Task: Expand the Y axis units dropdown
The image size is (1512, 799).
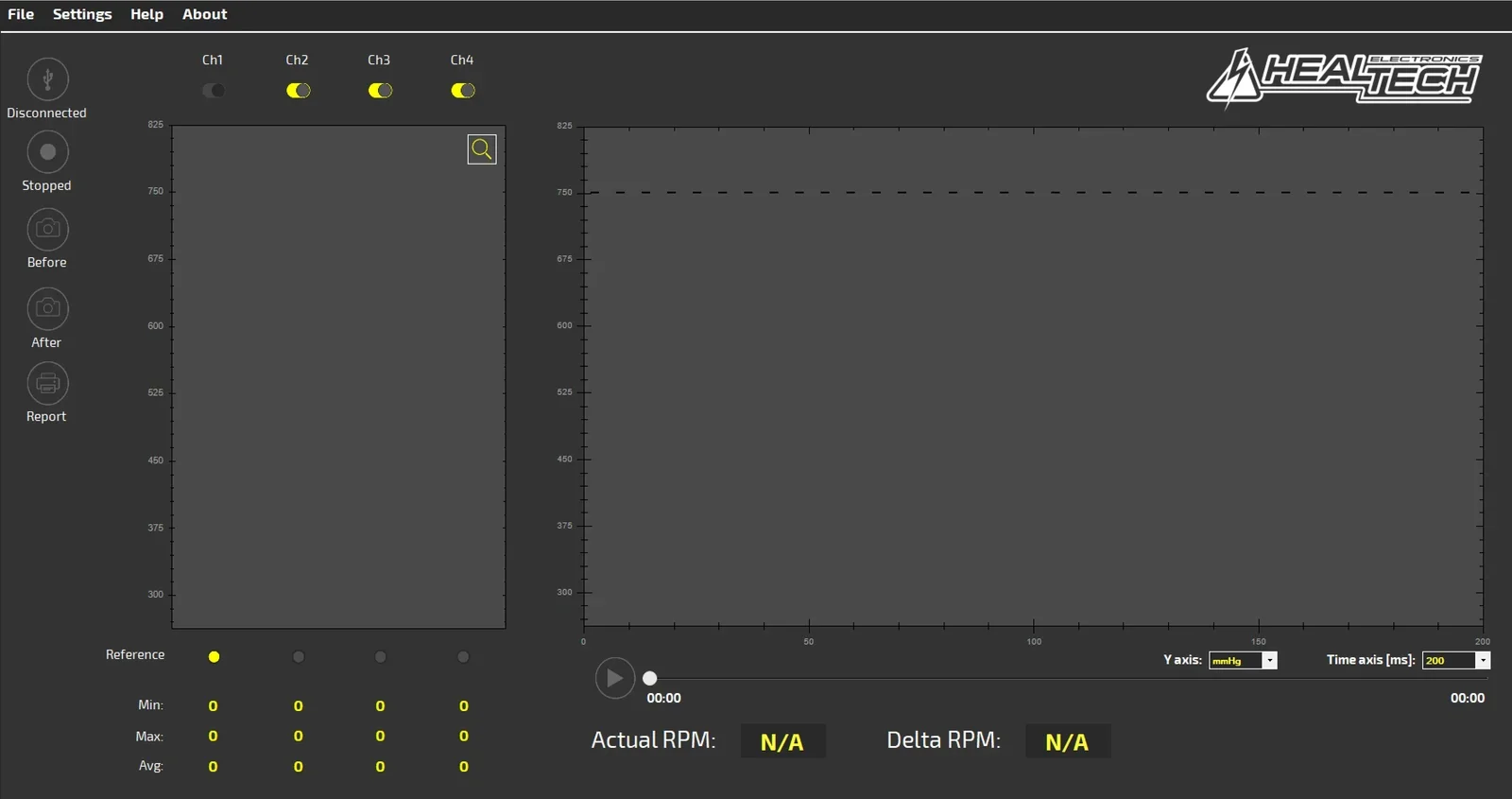Action: 1269,661
